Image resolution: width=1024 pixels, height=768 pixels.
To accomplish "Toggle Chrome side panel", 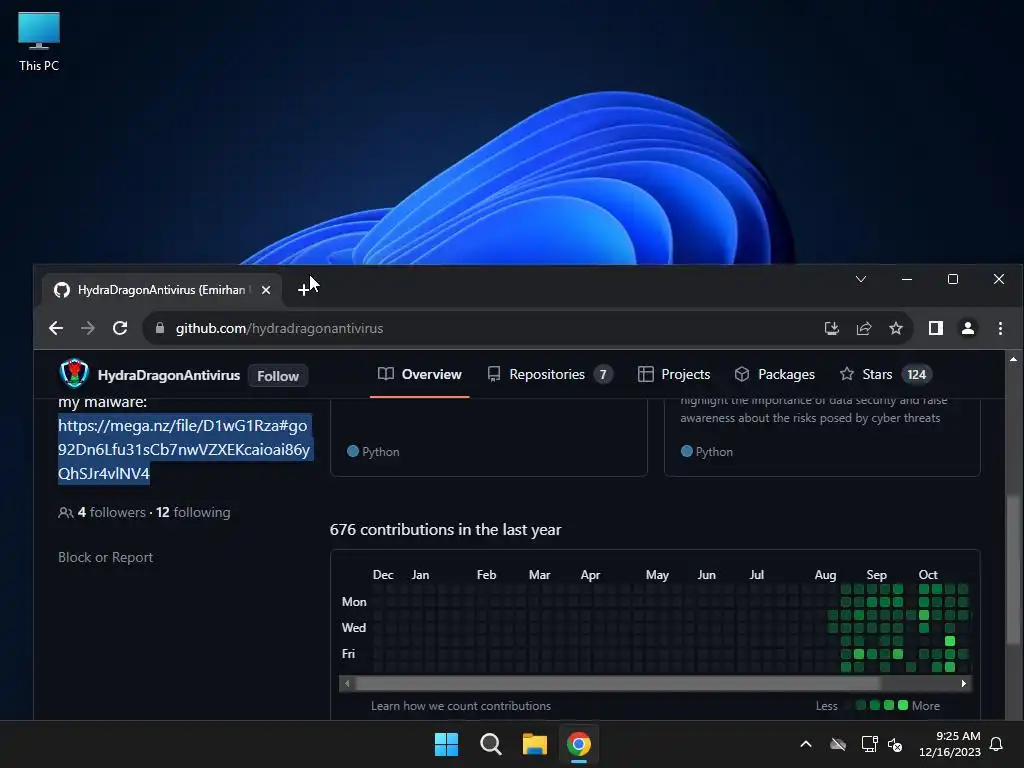I will (x=936, y=328).
